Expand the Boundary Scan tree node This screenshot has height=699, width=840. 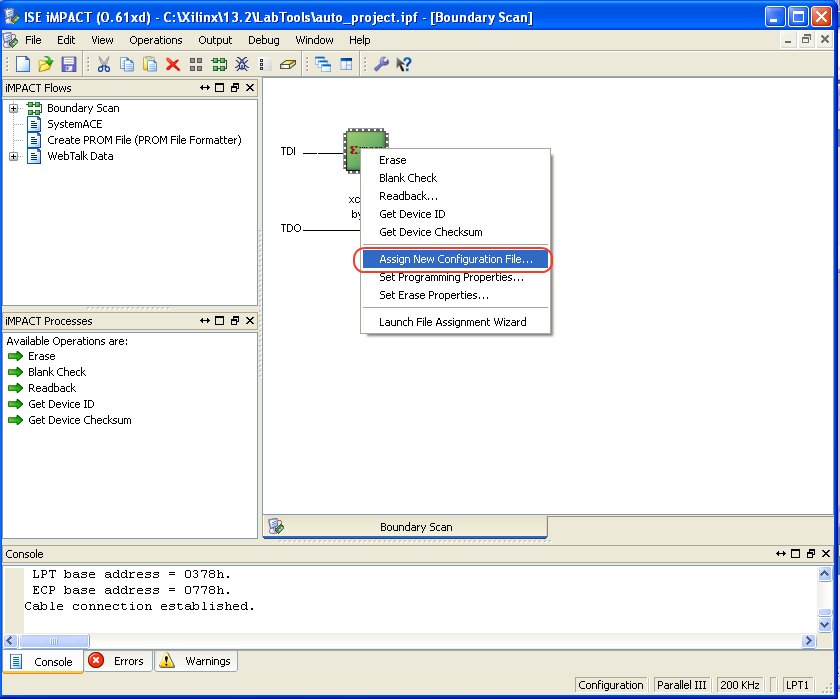coord(13,108)
